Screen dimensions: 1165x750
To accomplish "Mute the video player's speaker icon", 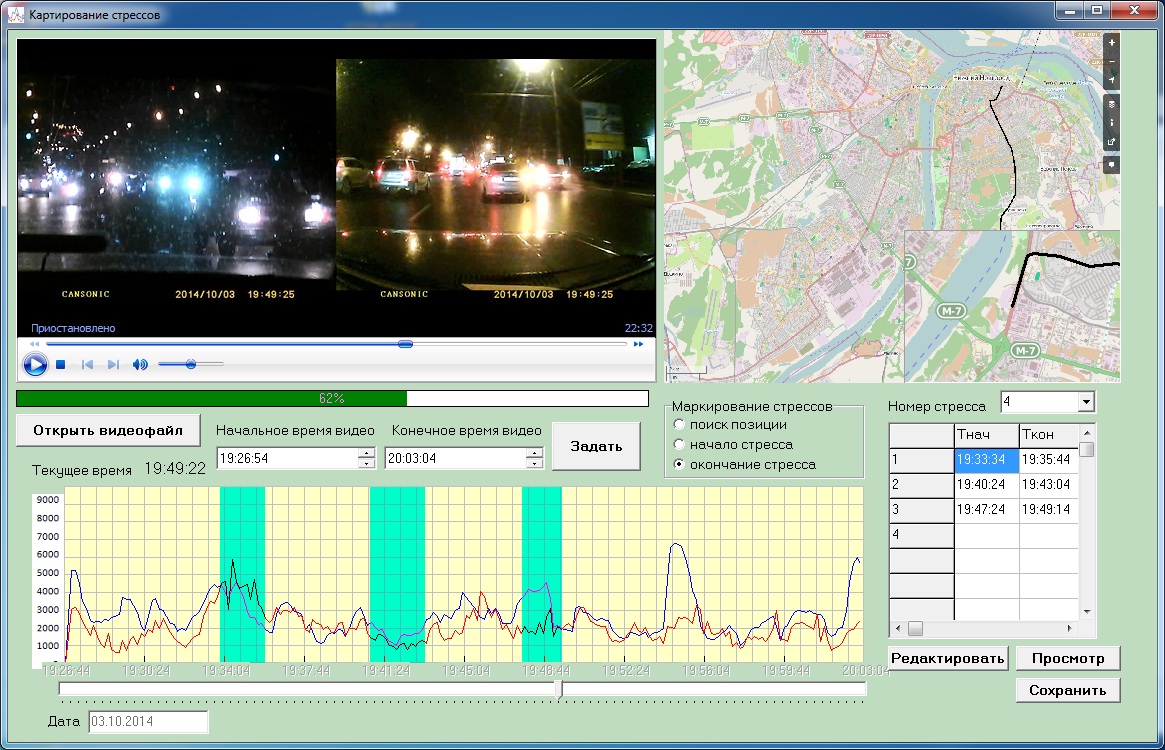I will click(140, 365).
